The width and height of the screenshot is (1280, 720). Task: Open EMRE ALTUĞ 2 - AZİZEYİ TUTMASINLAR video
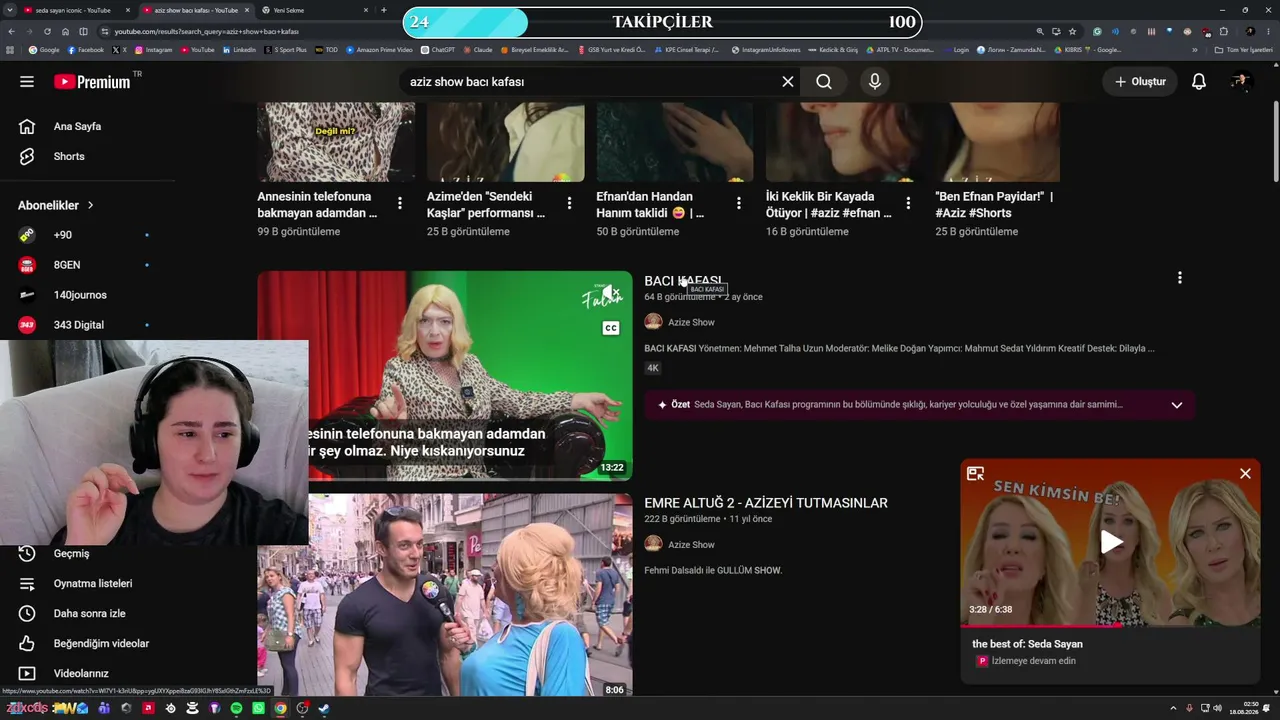coord(766,503)
